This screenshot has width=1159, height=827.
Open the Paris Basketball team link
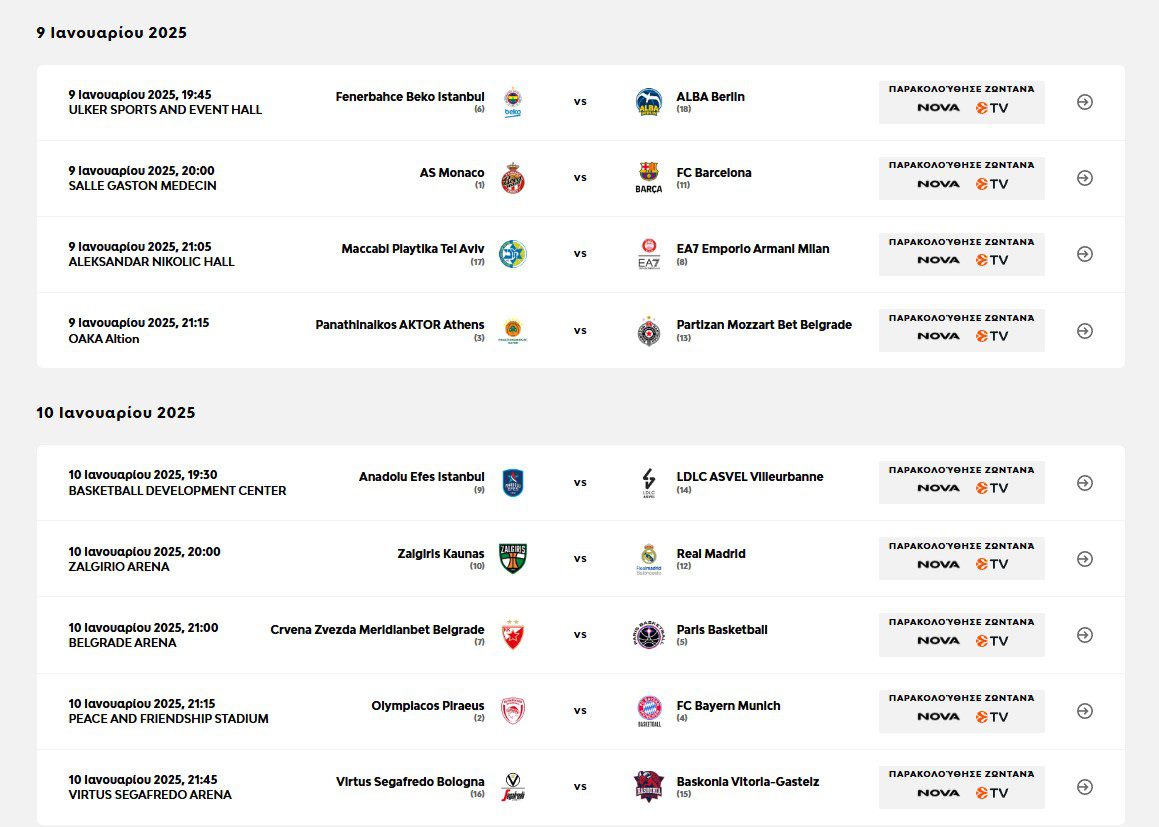pyautogui.click(x=722, y=630)
